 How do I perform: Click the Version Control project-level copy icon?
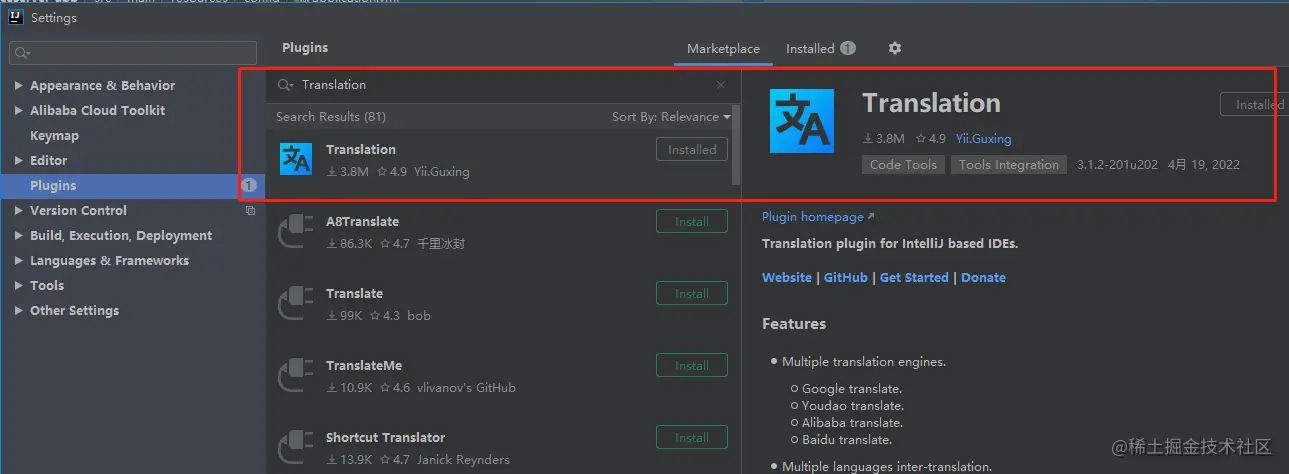pyautogui.click(x=250, y=211)
